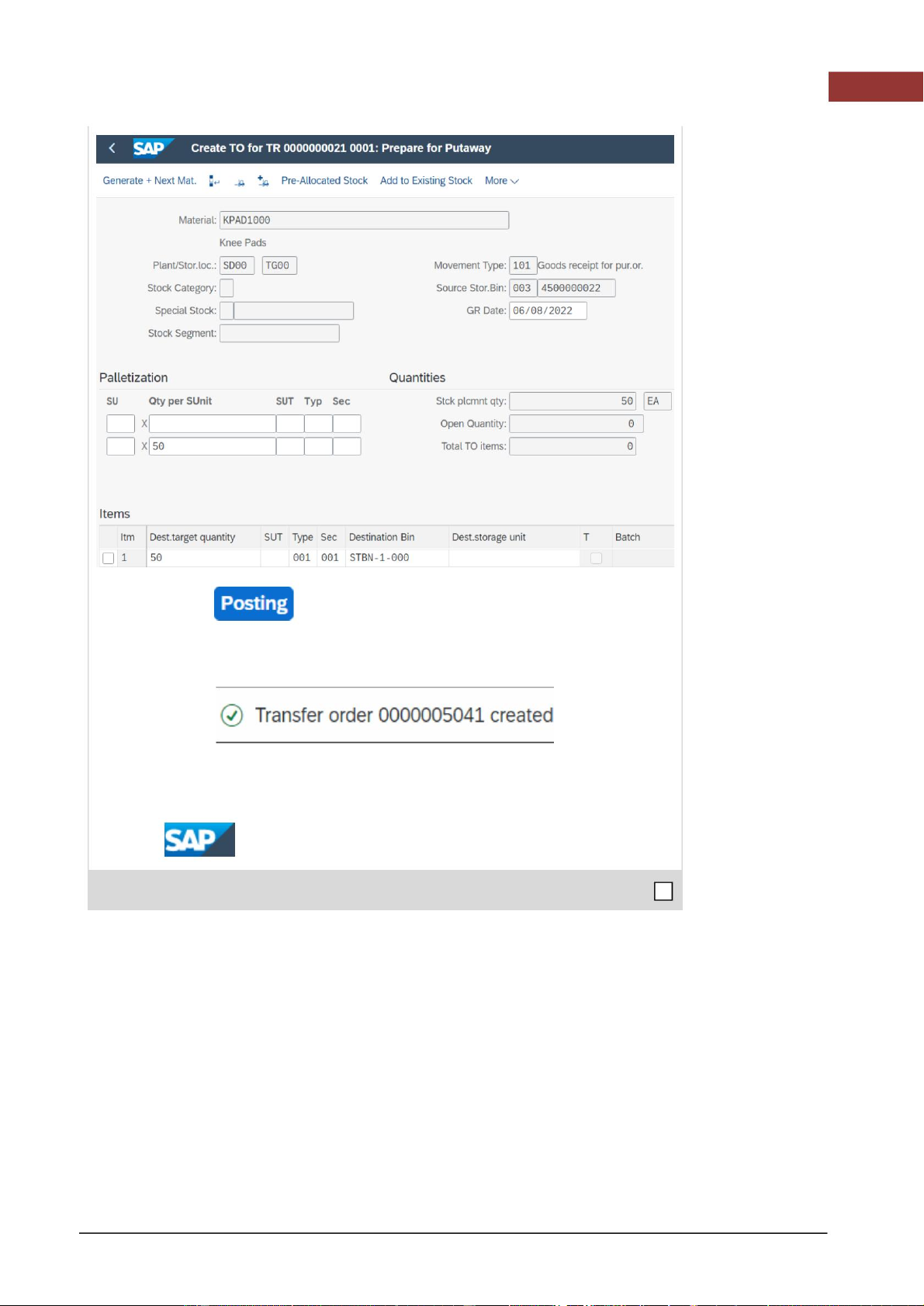Screen dimensions: 924x1306
Task: Select the Destination Bin cell STBN-1-000
Action: coord(396,558)
